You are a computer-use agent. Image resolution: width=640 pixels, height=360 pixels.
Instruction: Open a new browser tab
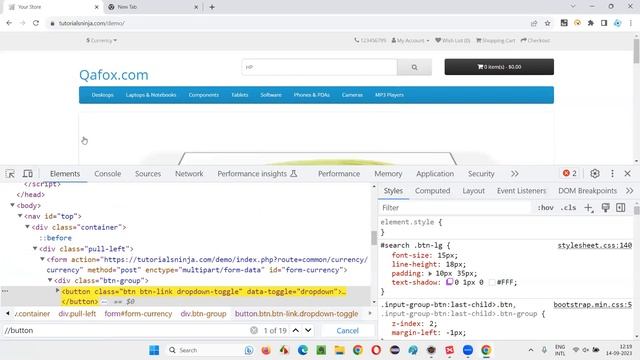(x=212, y=7)
